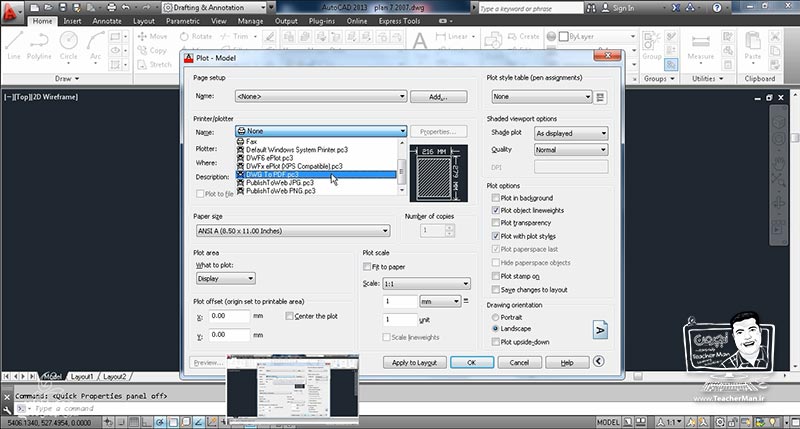Enable Plot stamp on checkbox
The width and height of the screenshot is (800, 429).
495,276
